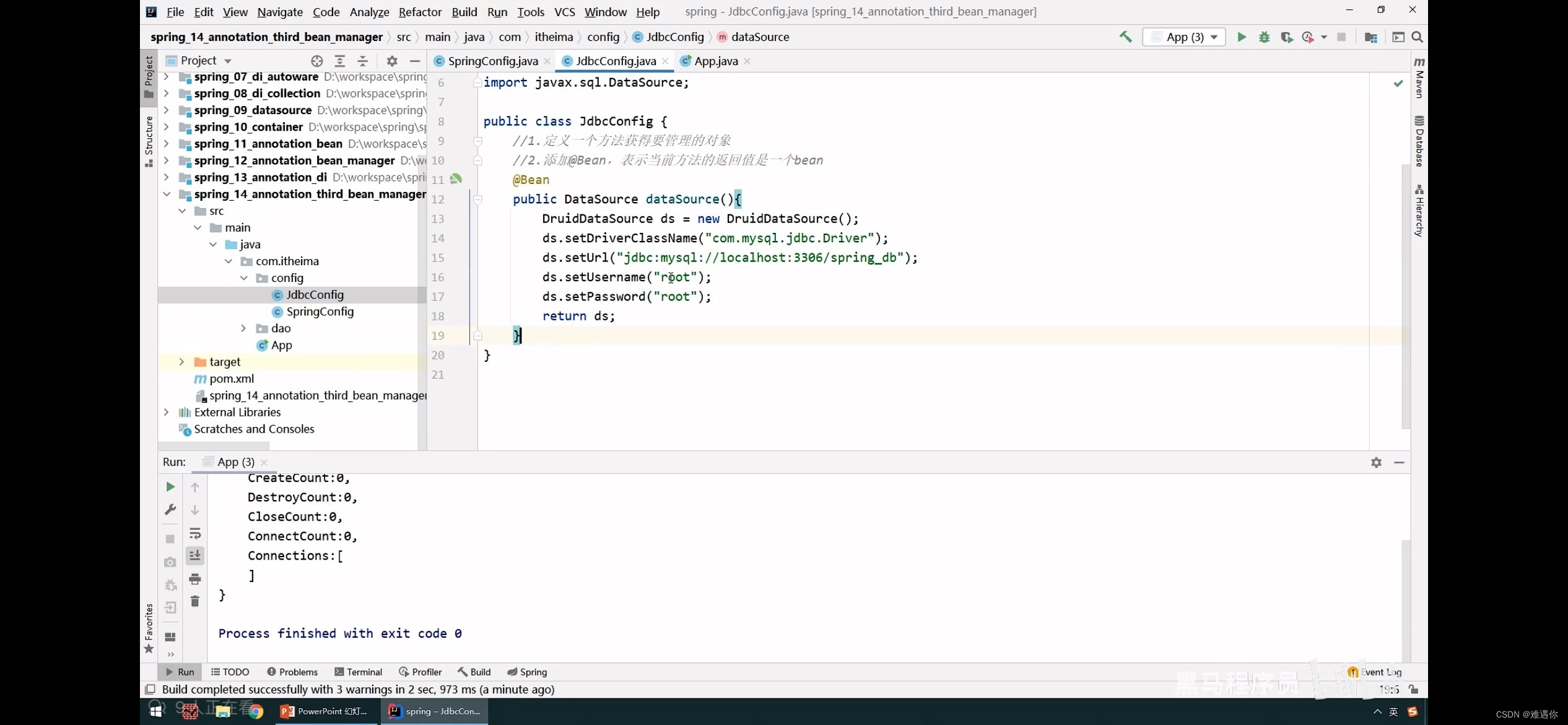Click Collapse All in Project panel
This screenshot has height=725, width=1568.
coord(363,61)
